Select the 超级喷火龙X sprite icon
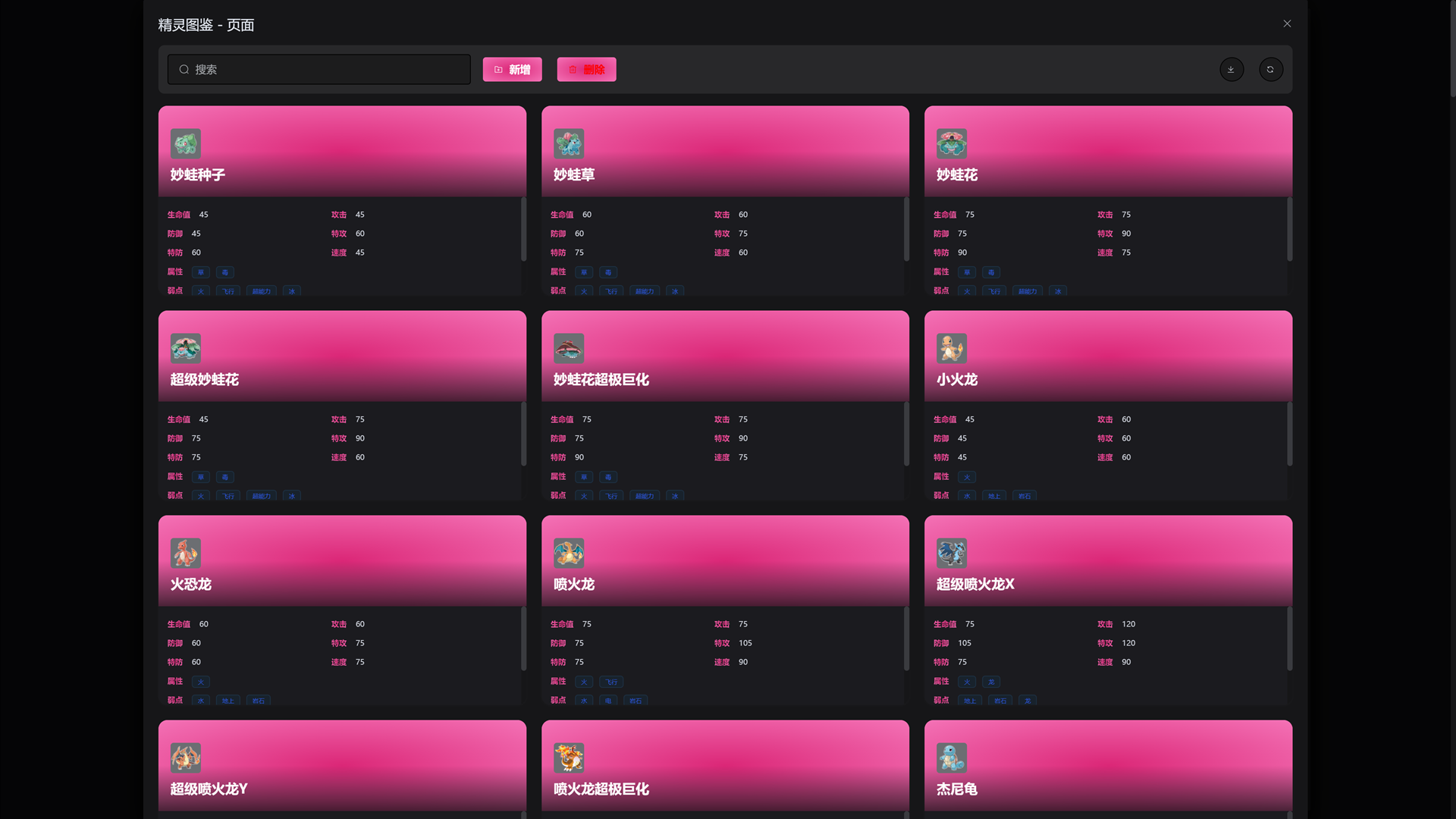The height and width of the screenshot is (819, 1456). coord(951,553)
